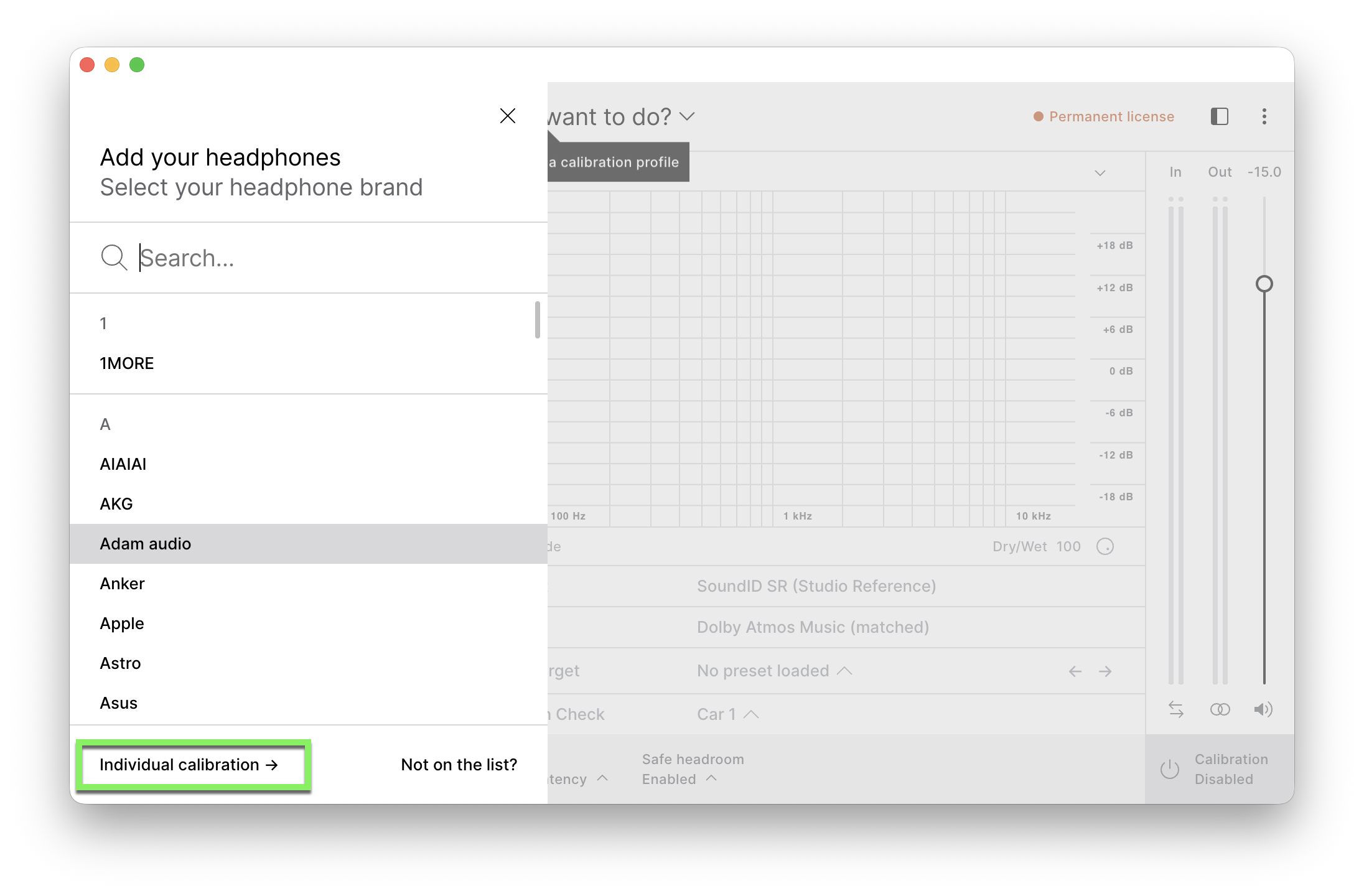Go to next preset with right arrow
Image resolution: width=1364 pixels, height=896 pixels.
click(1105, 671)
